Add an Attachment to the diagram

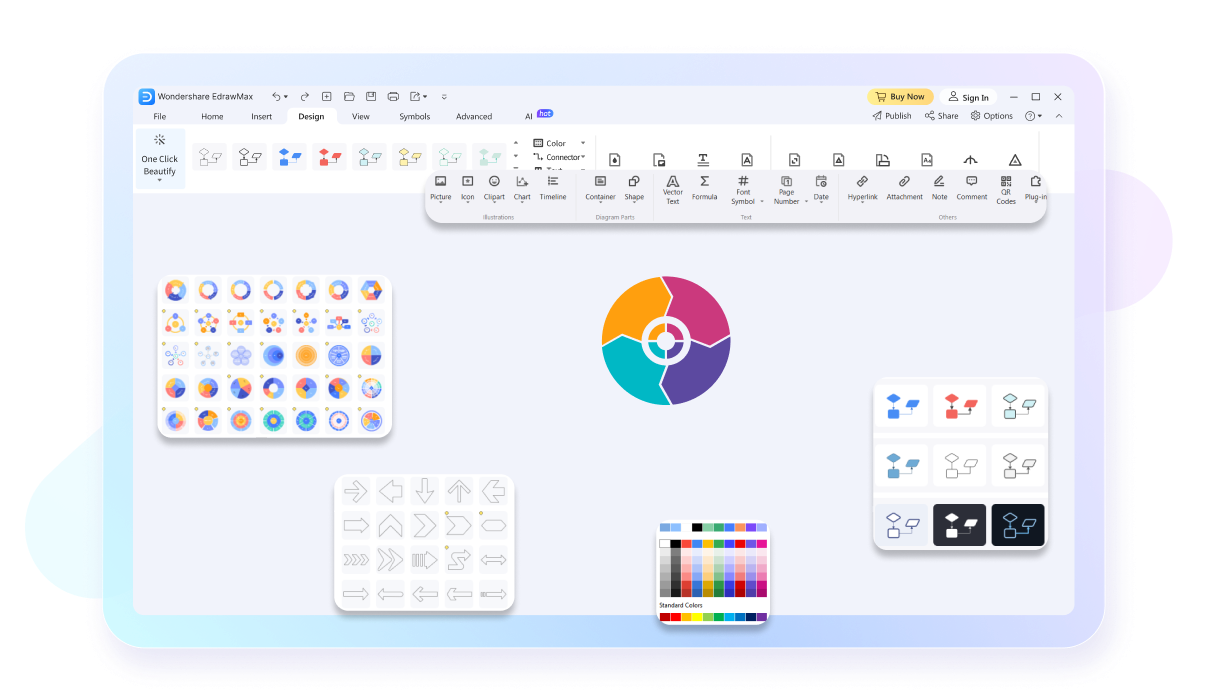[904, 187]
